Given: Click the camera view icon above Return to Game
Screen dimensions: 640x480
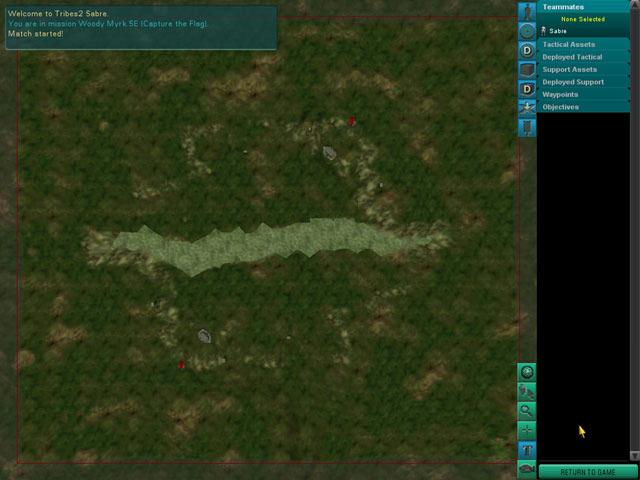Looking at the screenshot, I should coord(527,469).
